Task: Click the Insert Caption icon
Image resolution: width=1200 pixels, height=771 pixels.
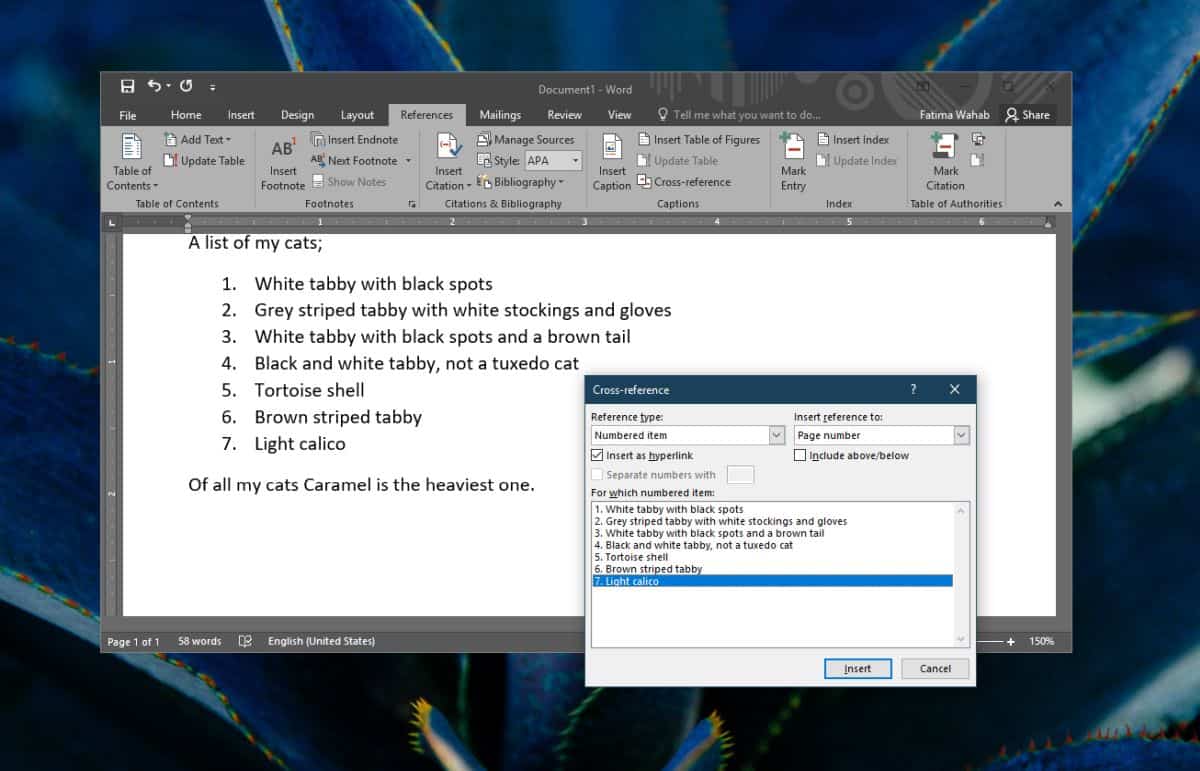Action: click(x=612, y=147)
